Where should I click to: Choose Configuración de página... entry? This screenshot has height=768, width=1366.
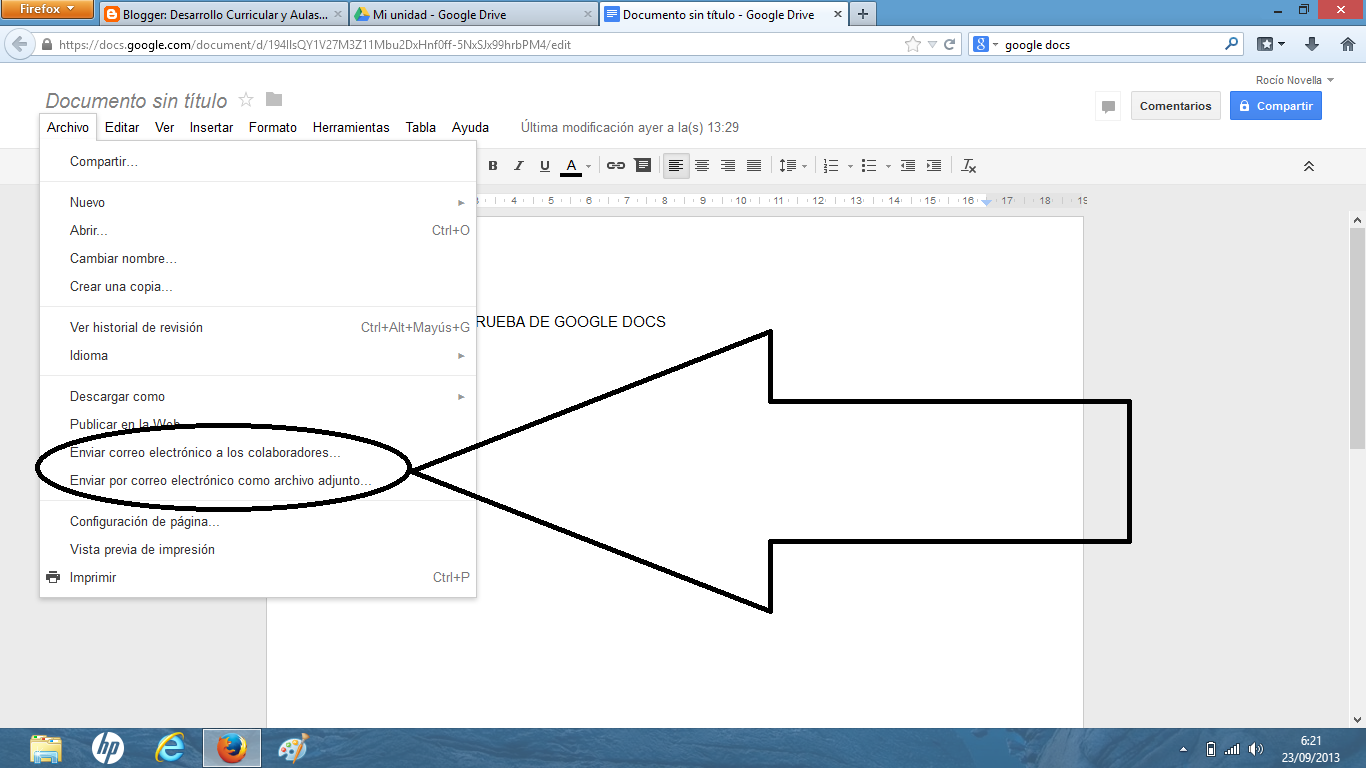258,521
